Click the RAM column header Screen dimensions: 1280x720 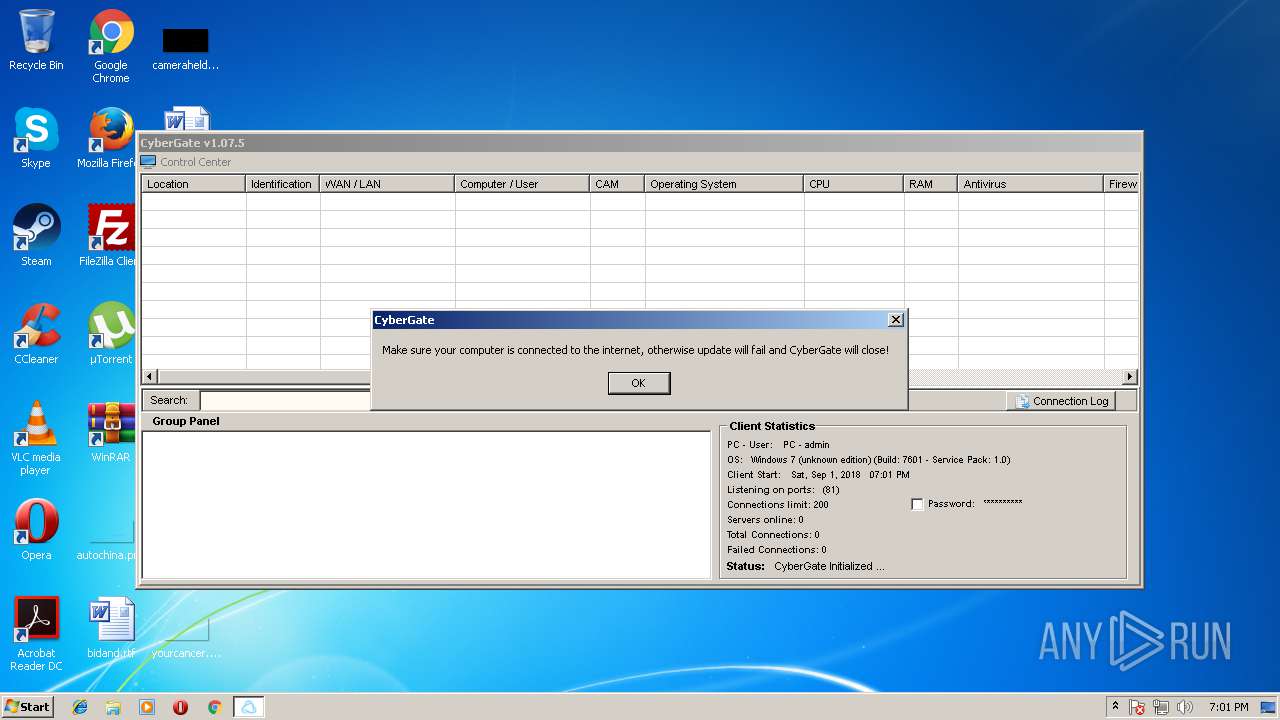pyautogui.click(x=931, y=184)
